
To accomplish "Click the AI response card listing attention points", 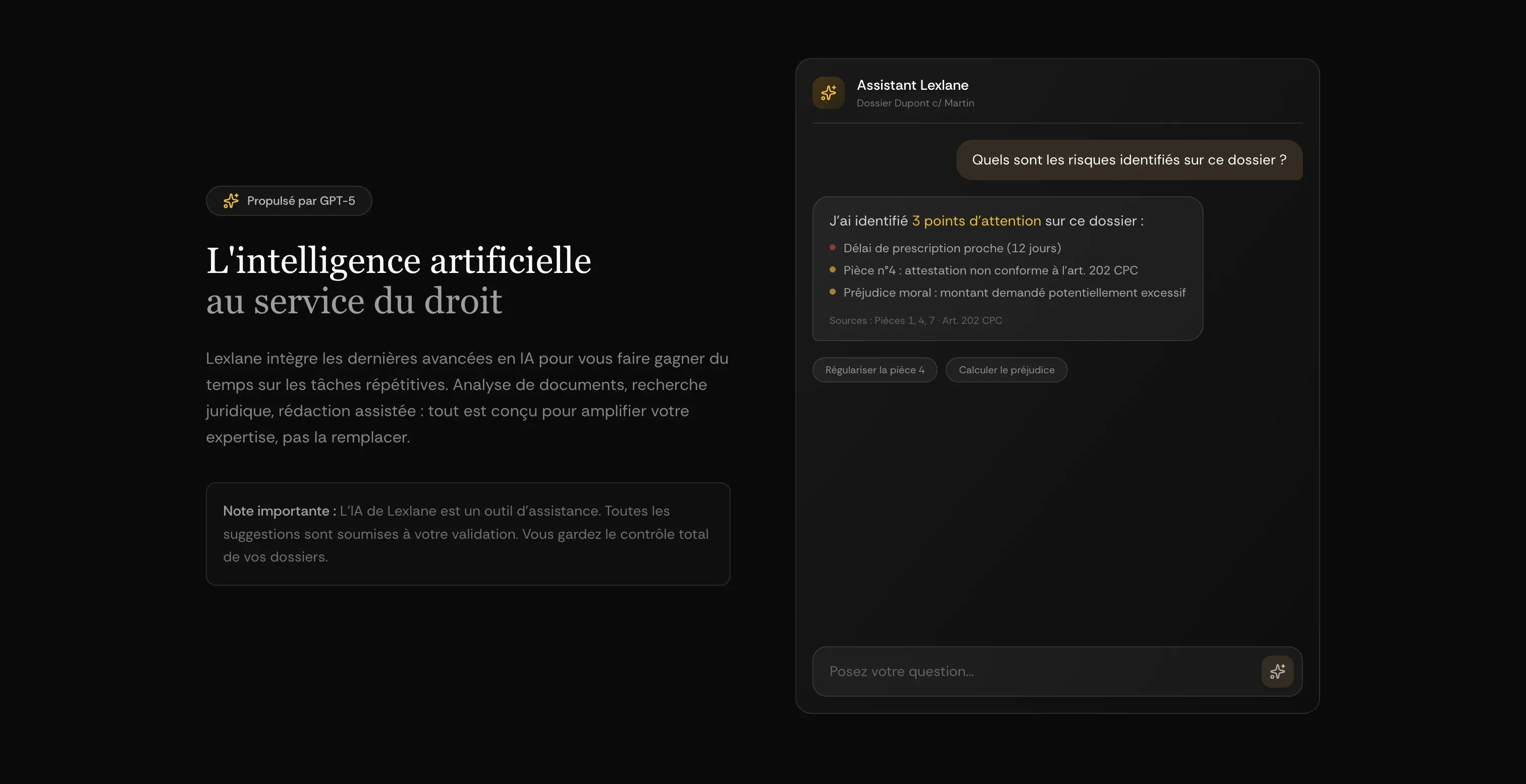I will point(1007,269).
